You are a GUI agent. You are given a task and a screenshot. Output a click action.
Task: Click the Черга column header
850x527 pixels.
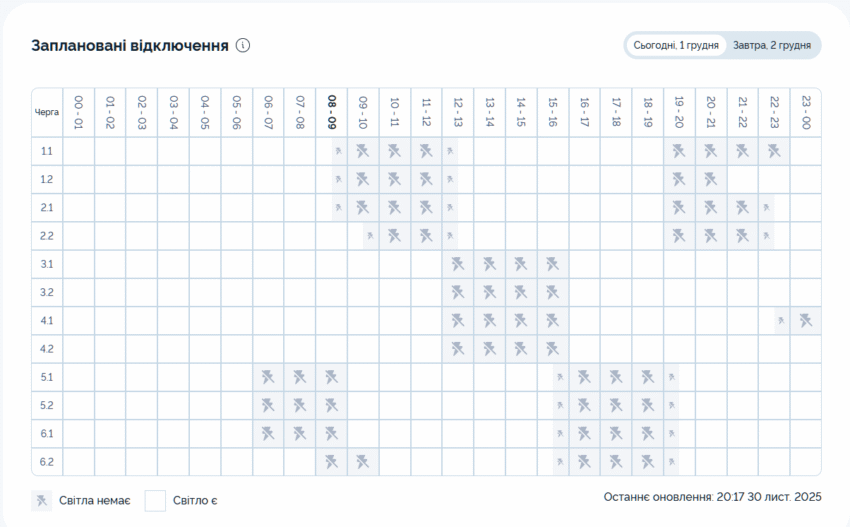(47, 112)
